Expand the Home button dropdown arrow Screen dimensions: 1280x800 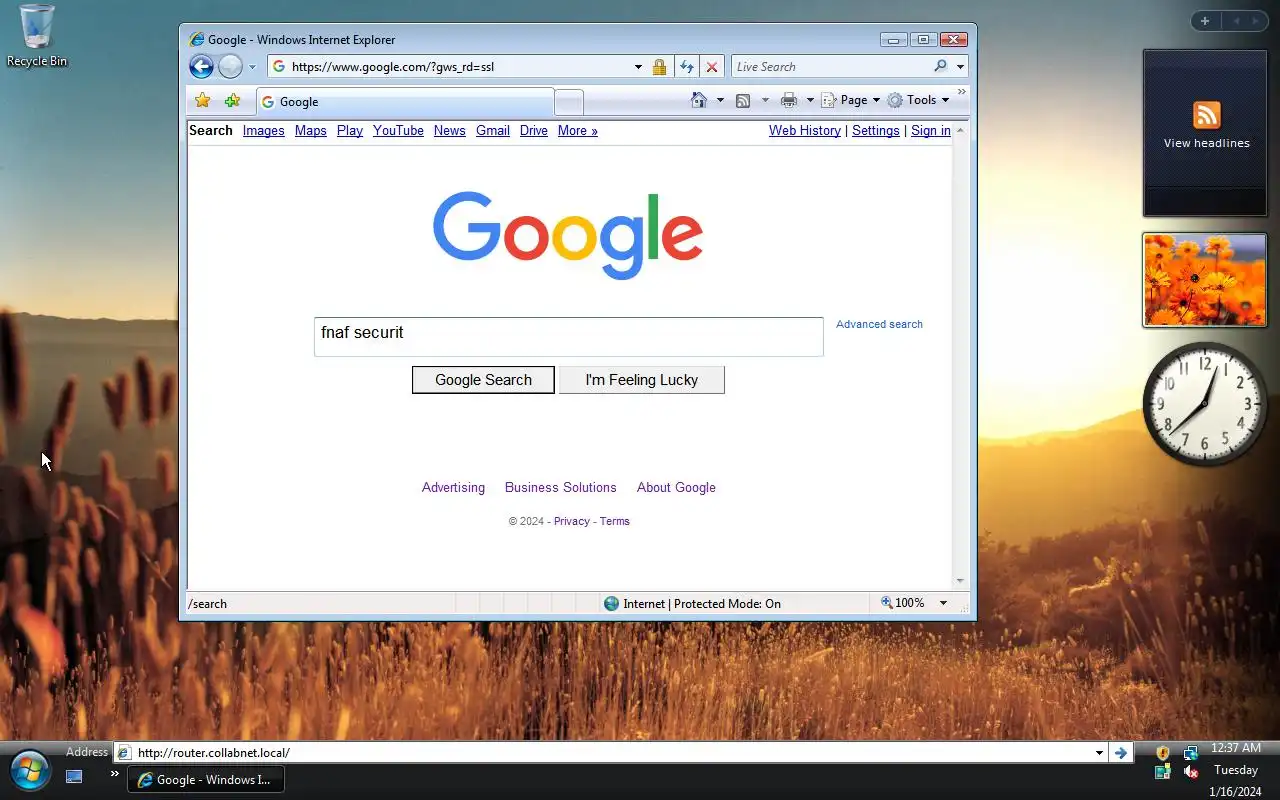[719, 100]
